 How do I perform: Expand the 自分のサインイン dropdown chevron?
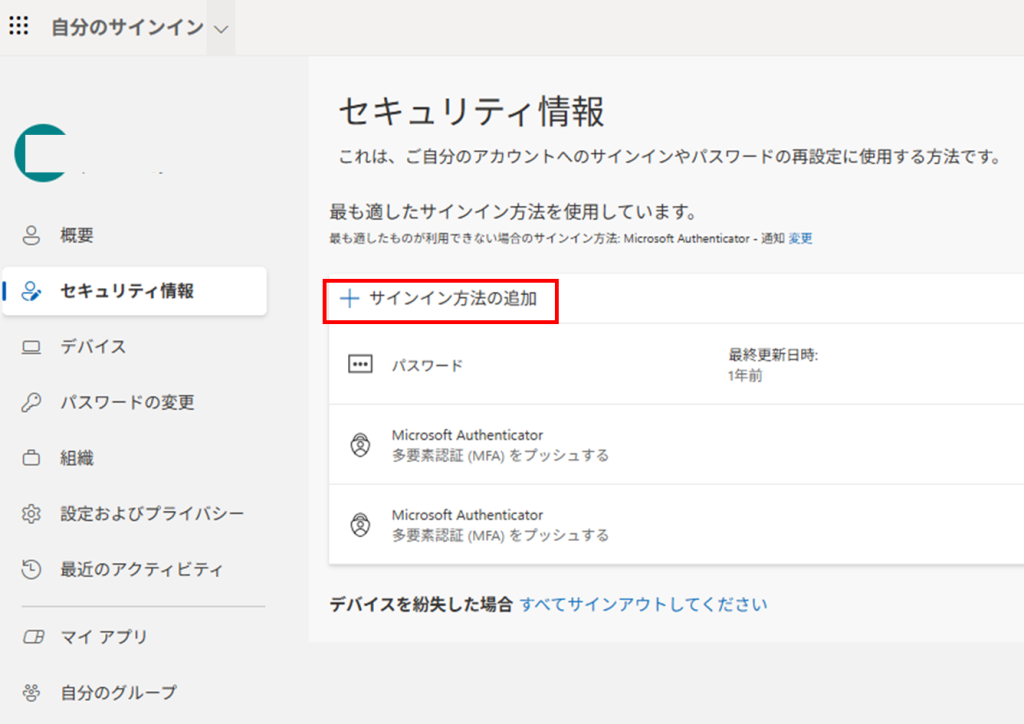coord(221,28)
